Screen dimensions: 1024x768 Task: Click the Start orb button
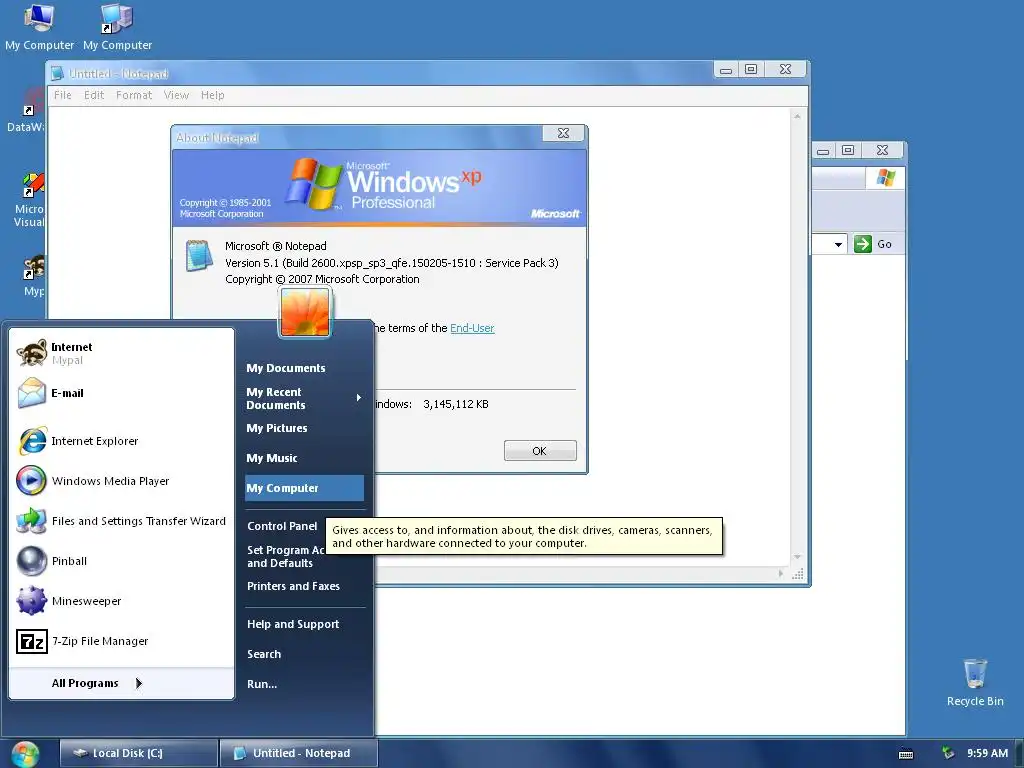[25, 754]
